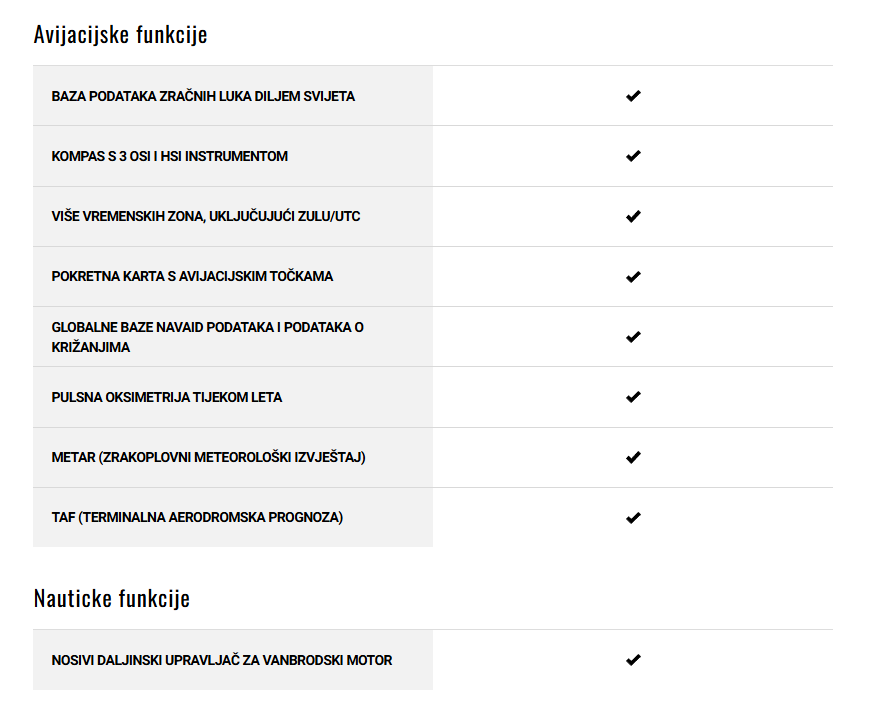This screenshot has height=713, width=882.
Task: Click checkmark for Baza podataka zračnih luka
Action: click(x=633, y=96)
